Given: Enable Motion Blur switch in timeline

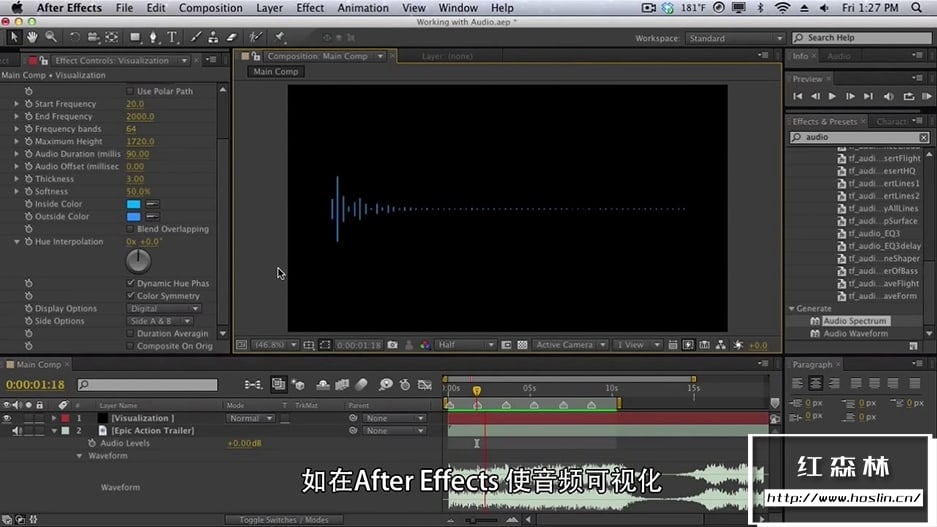Looking at the screenshot, I should tap(362, 385).
